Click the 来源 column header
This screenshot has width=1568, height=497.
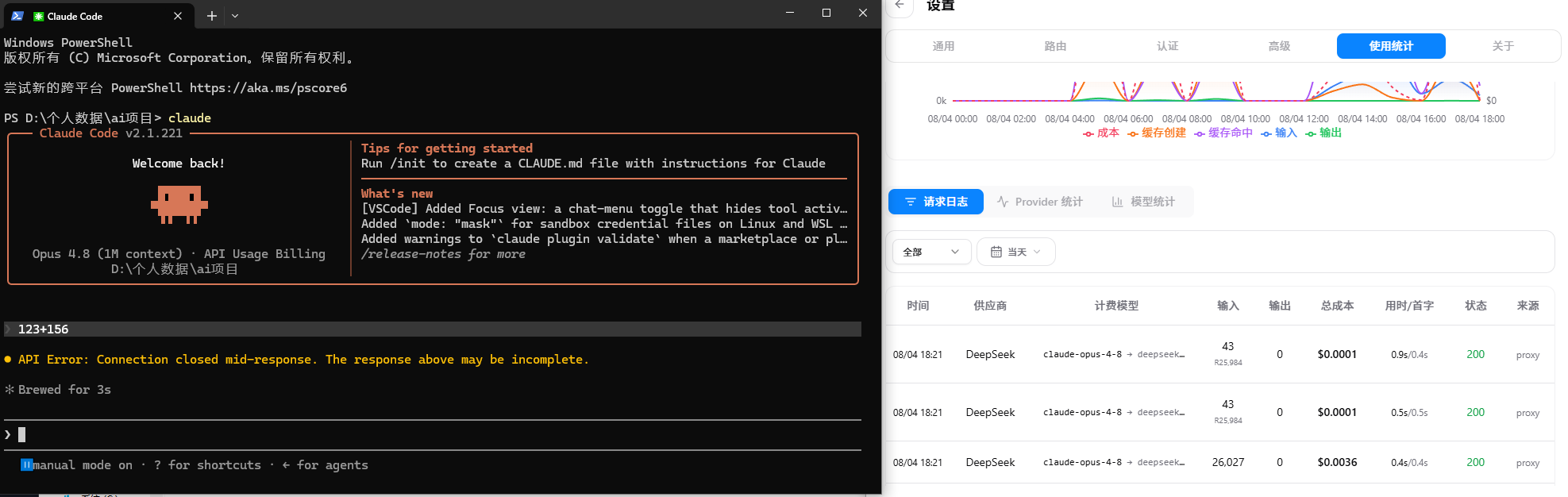1528,306
